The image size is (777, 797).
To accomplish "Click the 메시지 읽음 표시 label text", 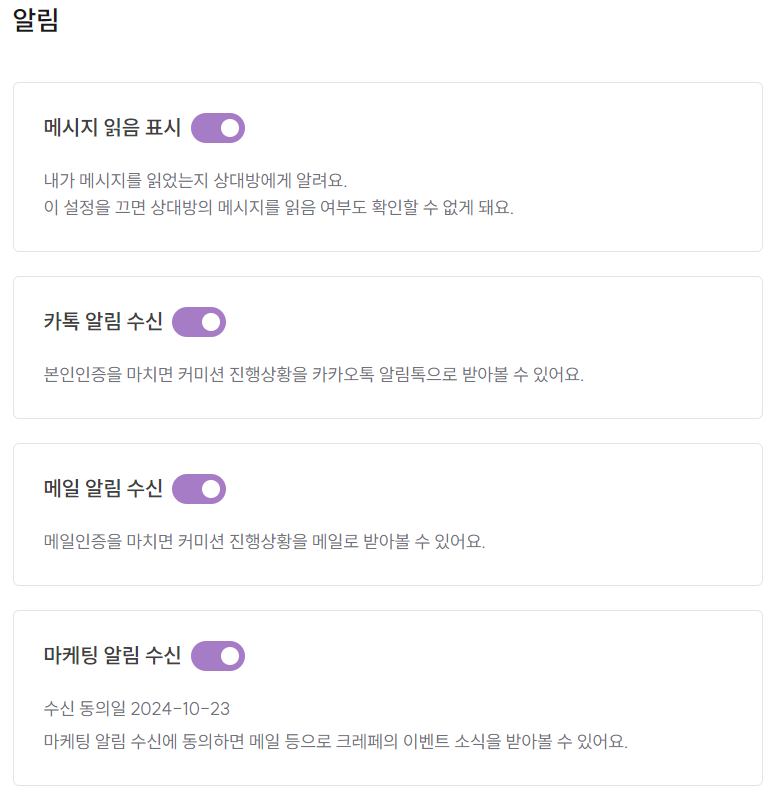I will 112,129.
